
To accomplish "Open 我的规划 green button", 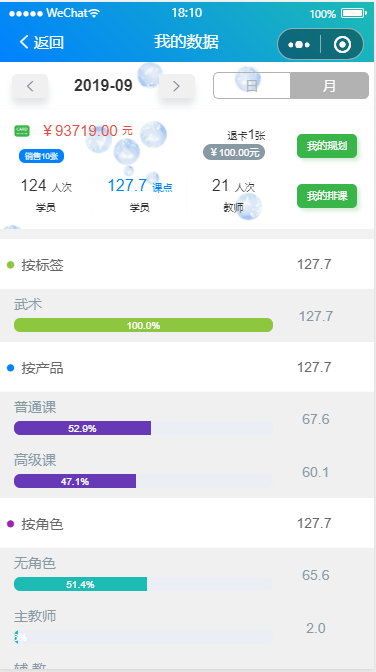I will point(327,146).
